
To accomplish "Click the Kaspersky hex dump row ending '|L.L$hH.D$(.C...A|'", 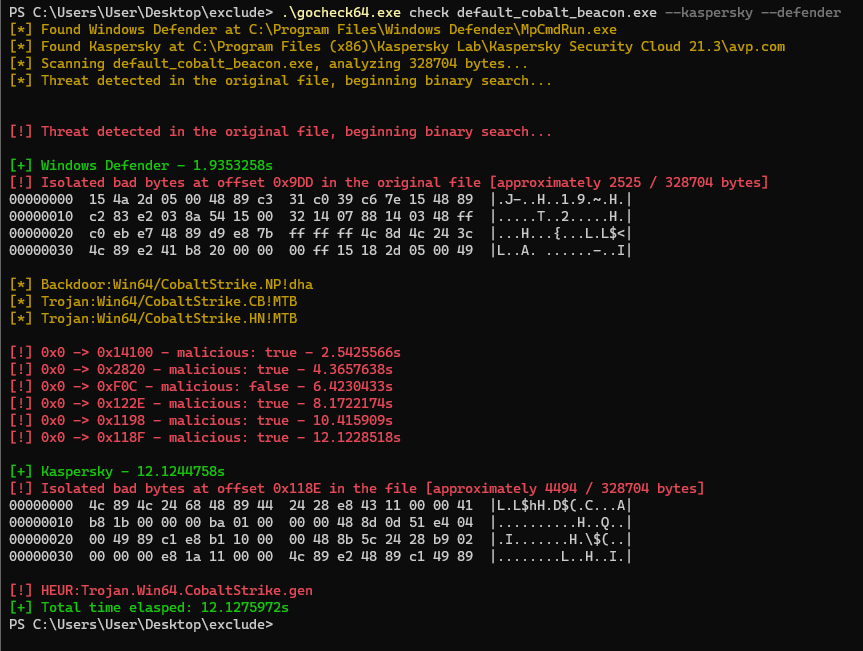I will [320, 506].
